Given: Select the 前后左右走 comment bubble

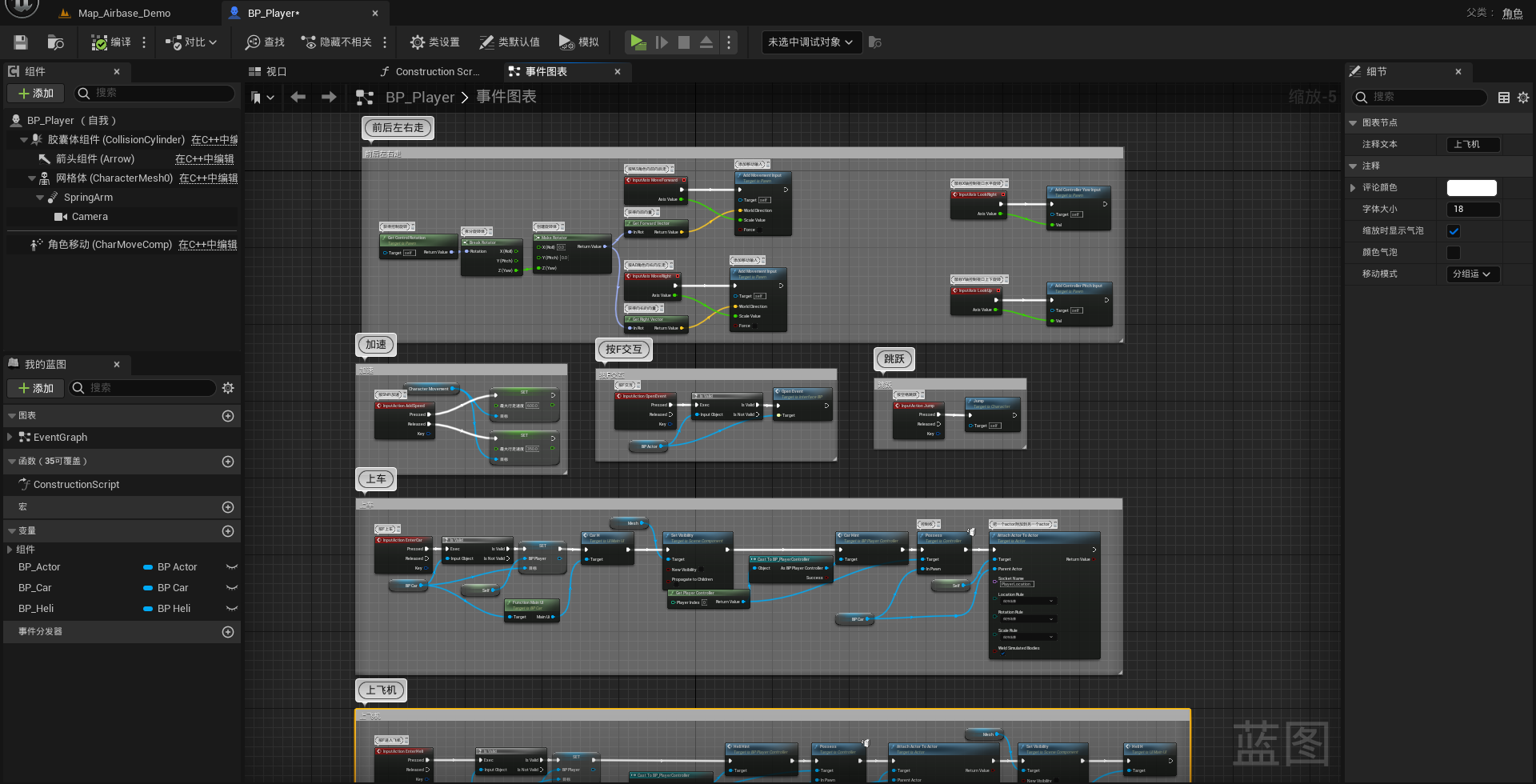Looking at the screenshot, I should tap(398, 127).
